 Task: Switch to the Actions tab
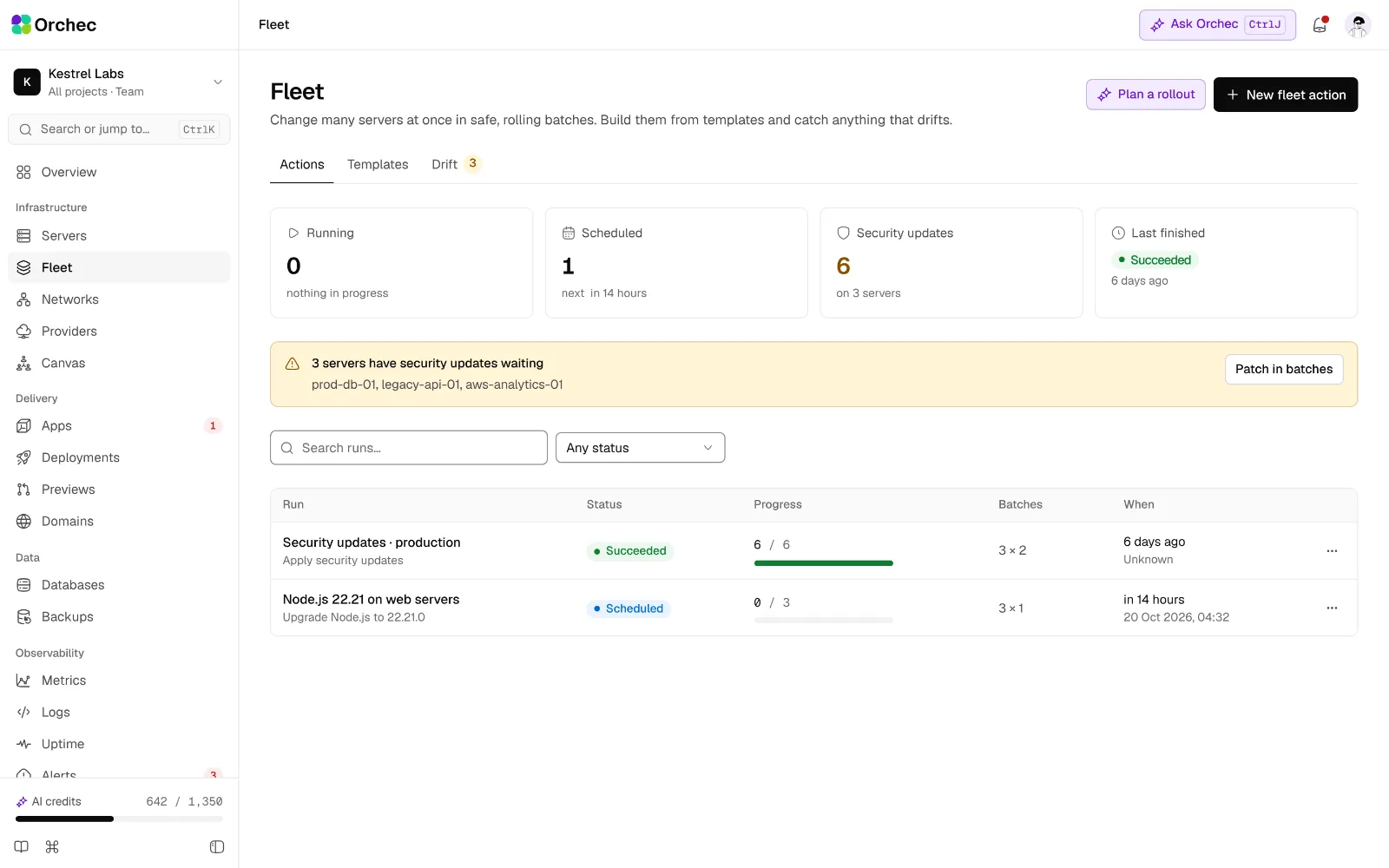pos(301,165)
